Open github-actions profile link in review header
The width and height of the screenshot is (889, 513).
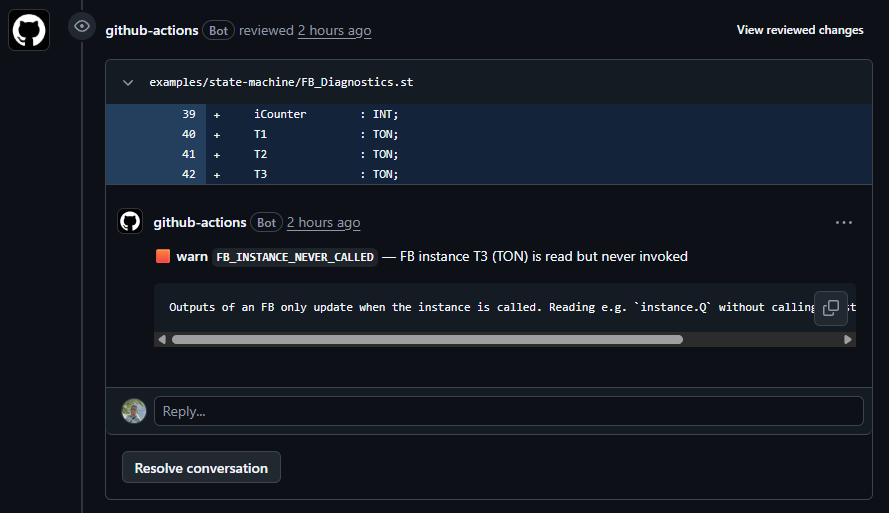[152, 31]
